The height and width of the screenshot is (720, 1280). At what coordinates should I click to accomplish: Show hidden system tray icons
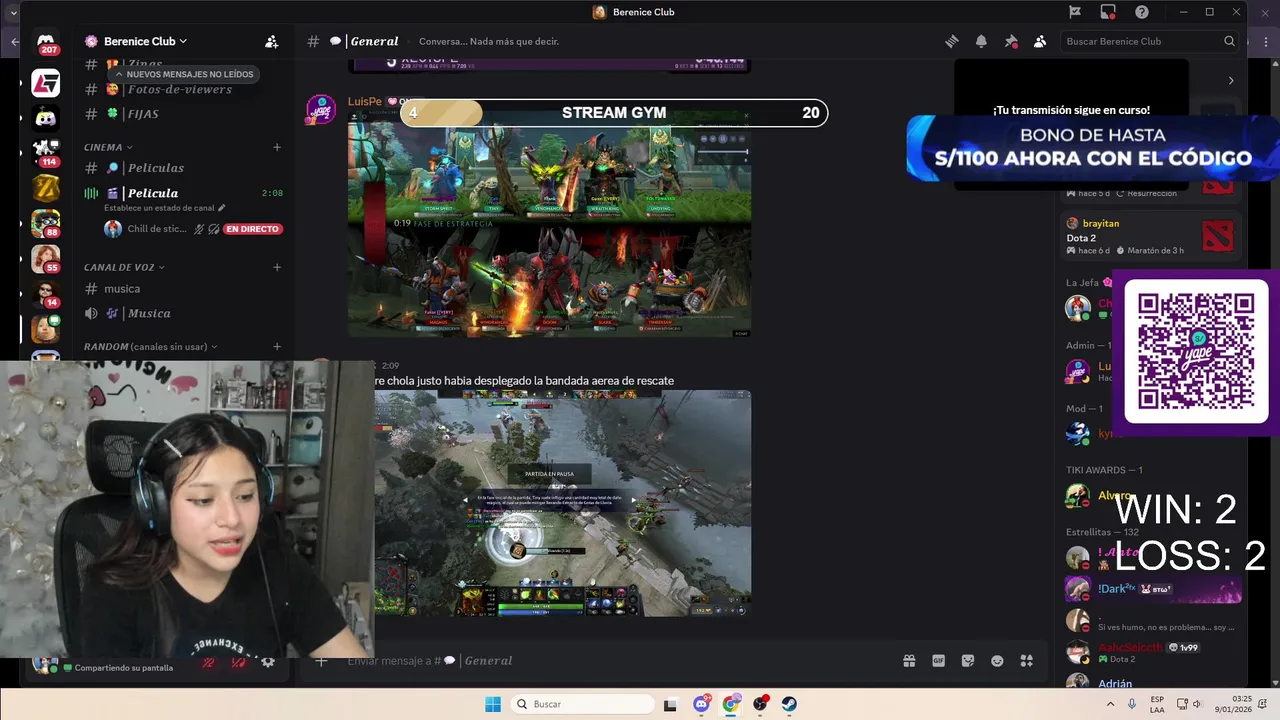[x=1110, y=704]
